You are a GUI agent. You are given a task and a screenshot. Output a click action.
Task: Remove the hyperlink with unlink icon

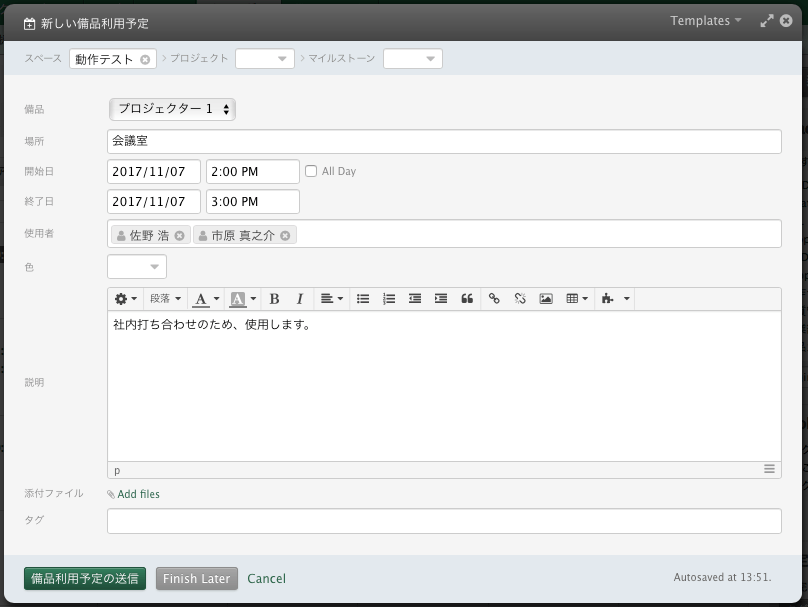click(x=520, y=299)
